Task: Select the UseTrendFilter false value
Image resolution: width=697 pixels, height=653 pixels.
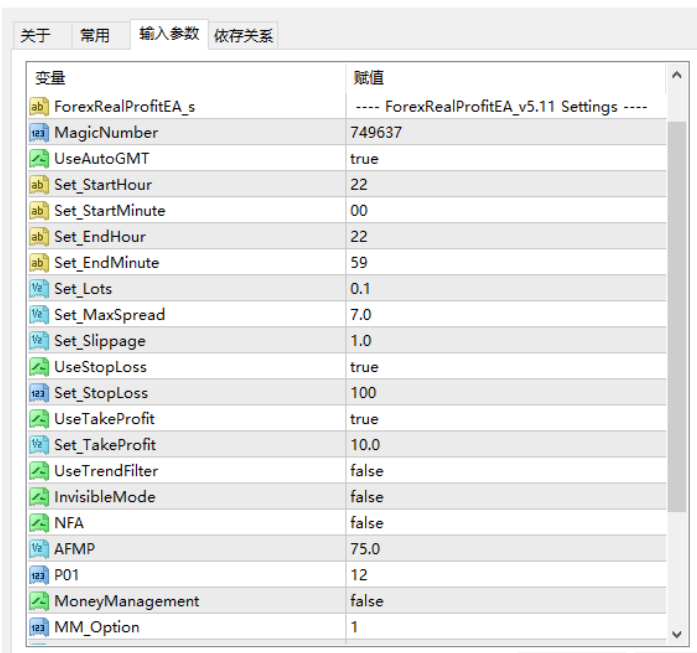Action: [367, 471]
